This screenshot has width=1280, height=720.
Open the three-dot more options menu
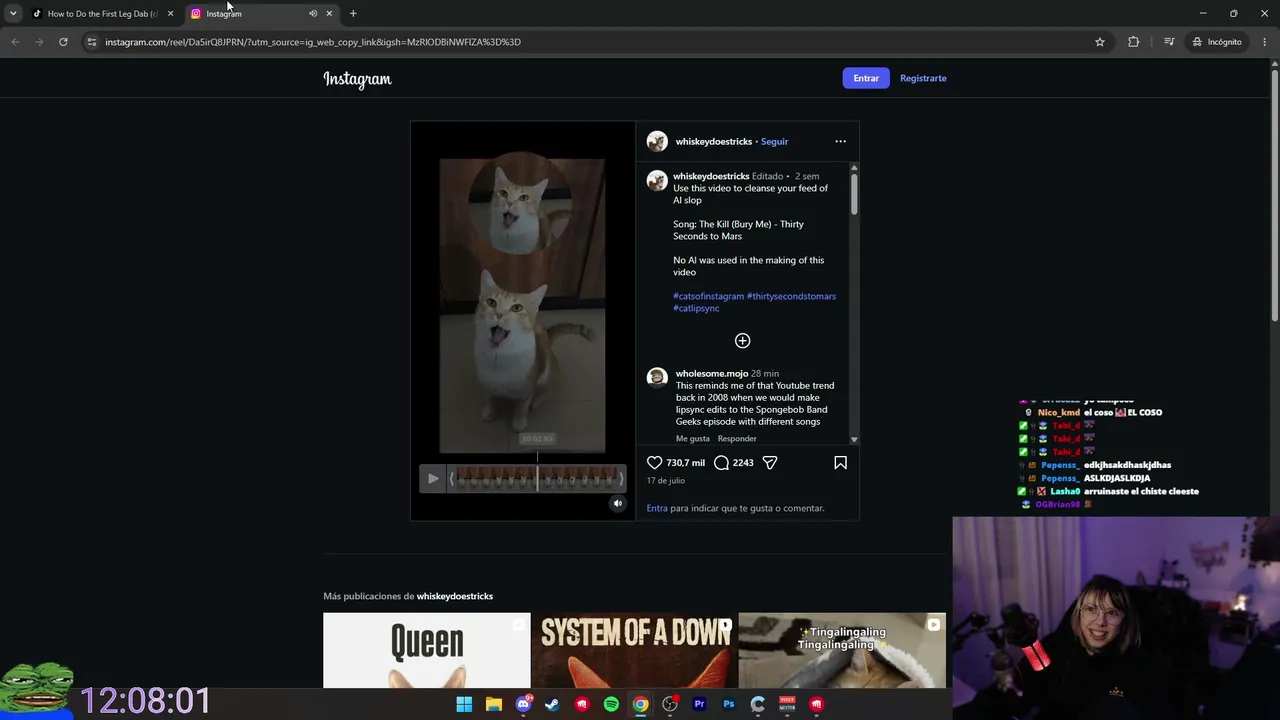840,141
